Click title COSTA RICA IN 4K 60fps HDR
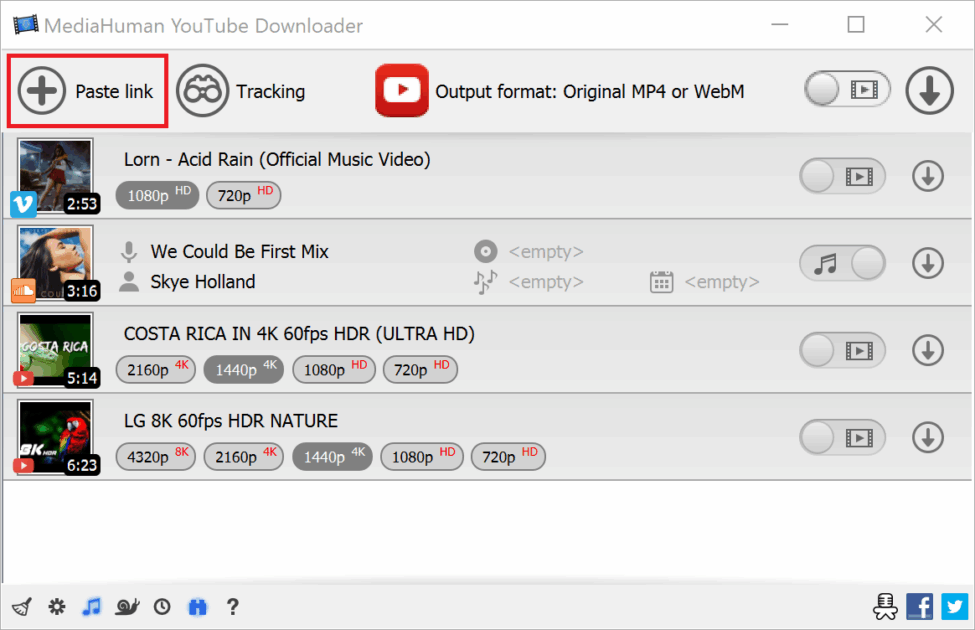975x630 pixels. click(299, 334)
